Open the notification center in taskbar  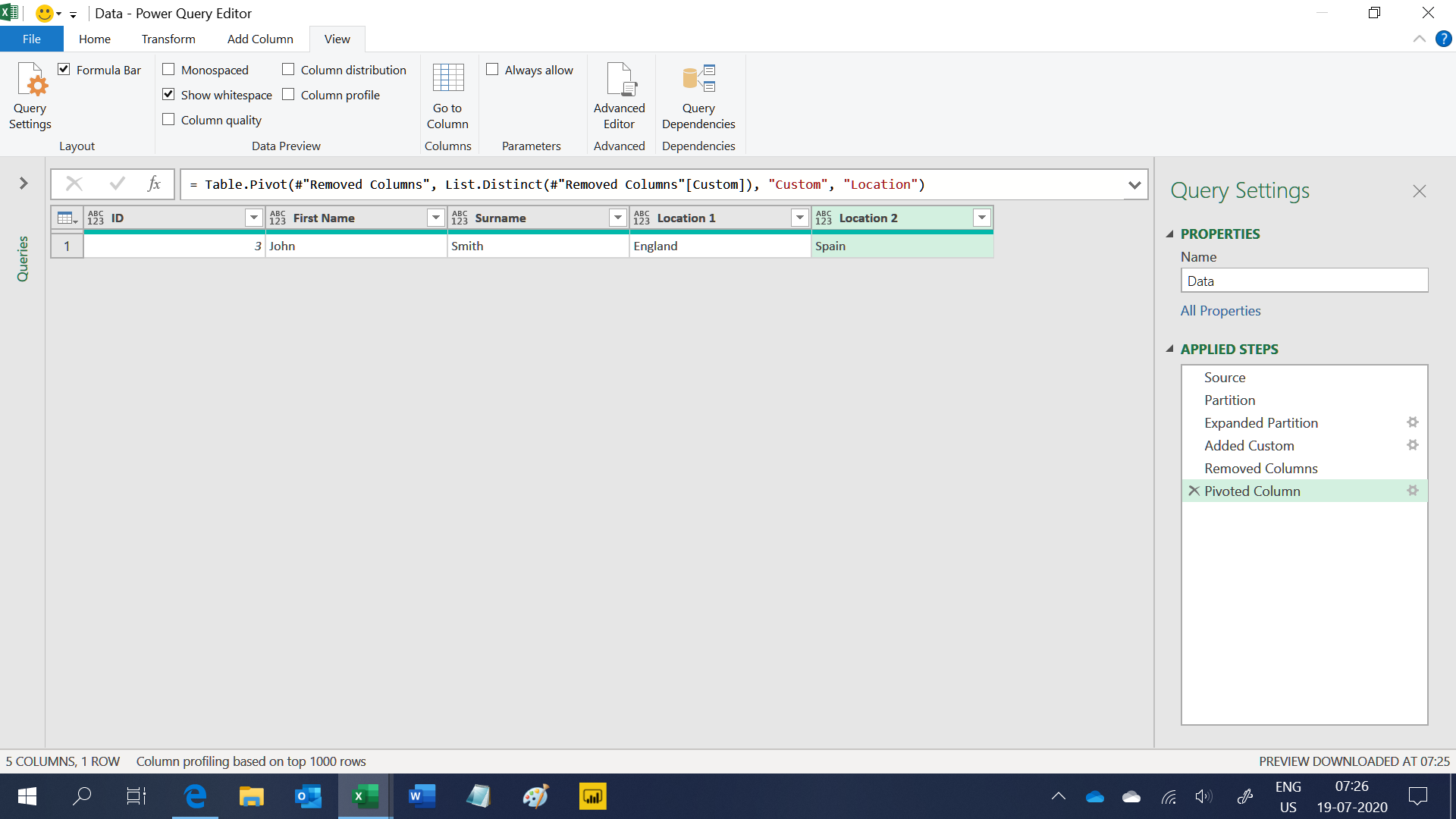pyautogui.click(x=1417, y=796)
